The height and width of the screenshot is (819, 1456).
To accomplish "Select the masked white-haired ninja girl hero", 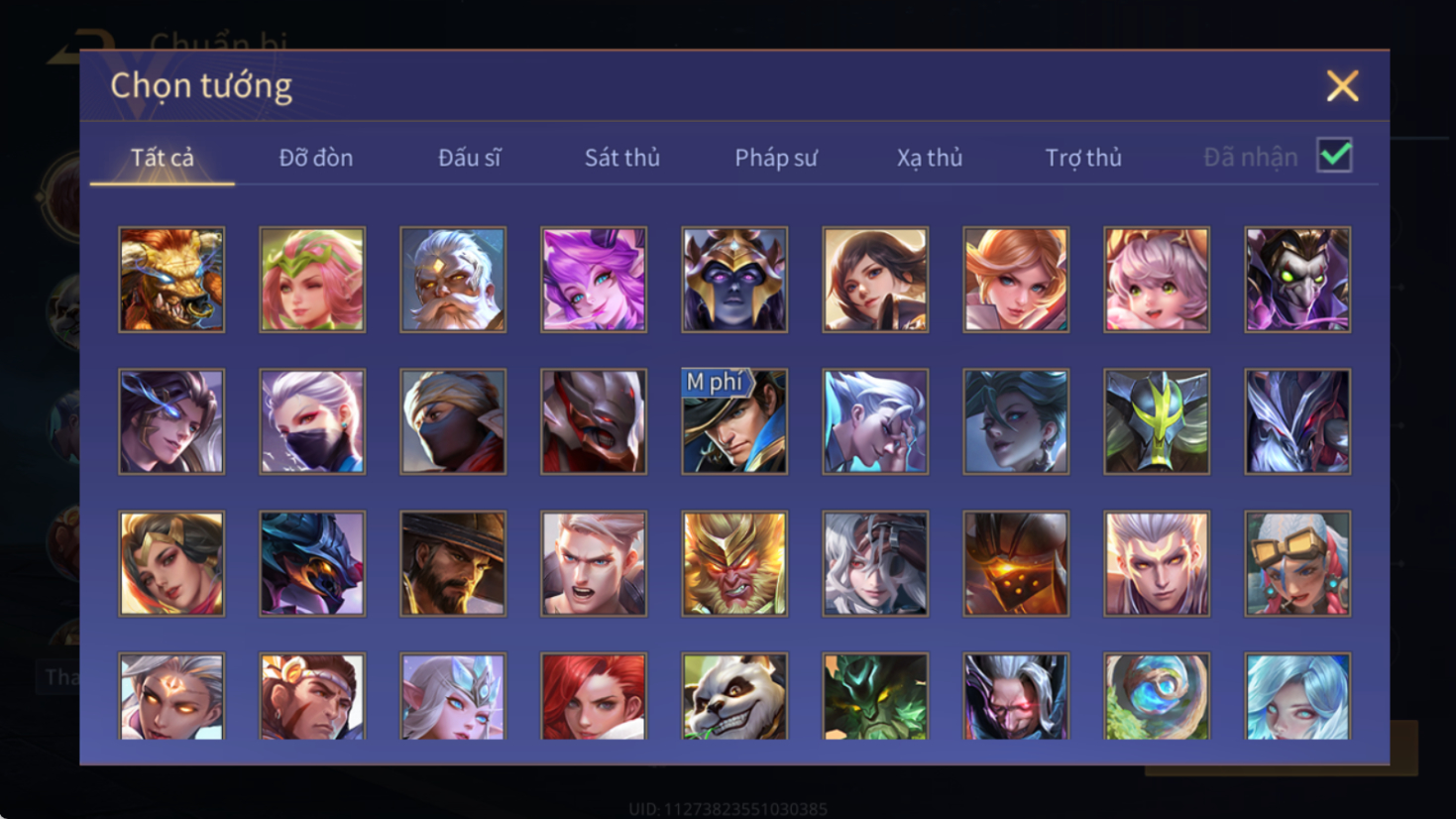I will tap(312, 421).
